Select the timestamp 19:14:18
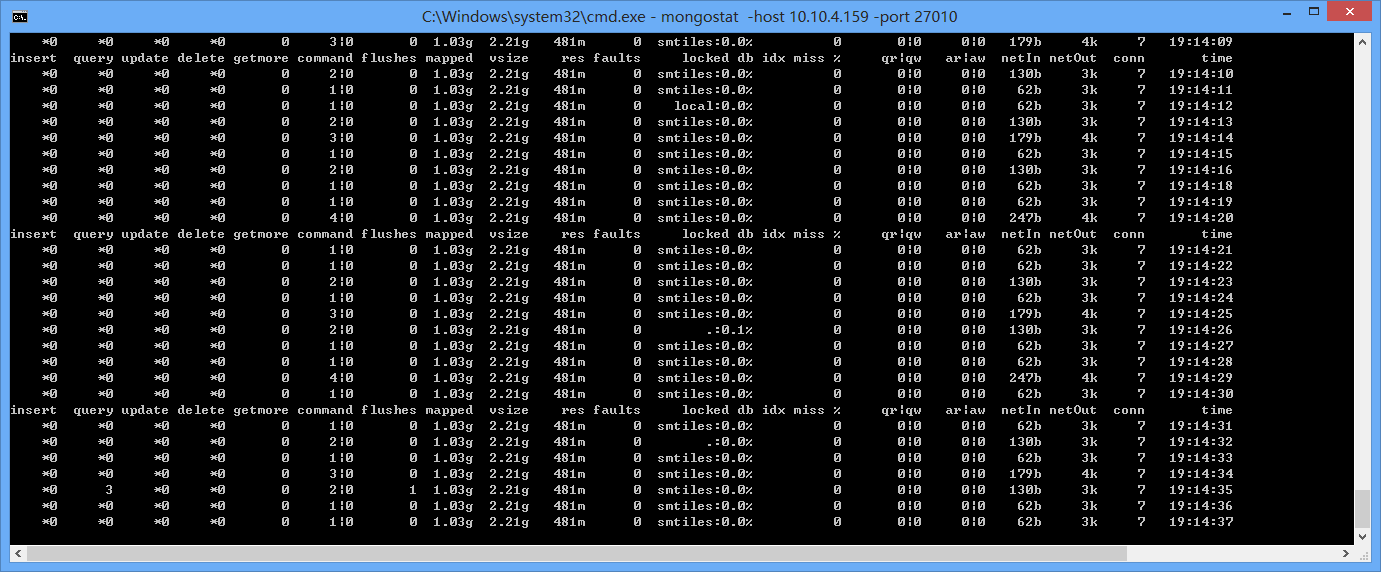Image resolution: width=1381 pixels, height=572 pixels. click(x=1200, y=186)
